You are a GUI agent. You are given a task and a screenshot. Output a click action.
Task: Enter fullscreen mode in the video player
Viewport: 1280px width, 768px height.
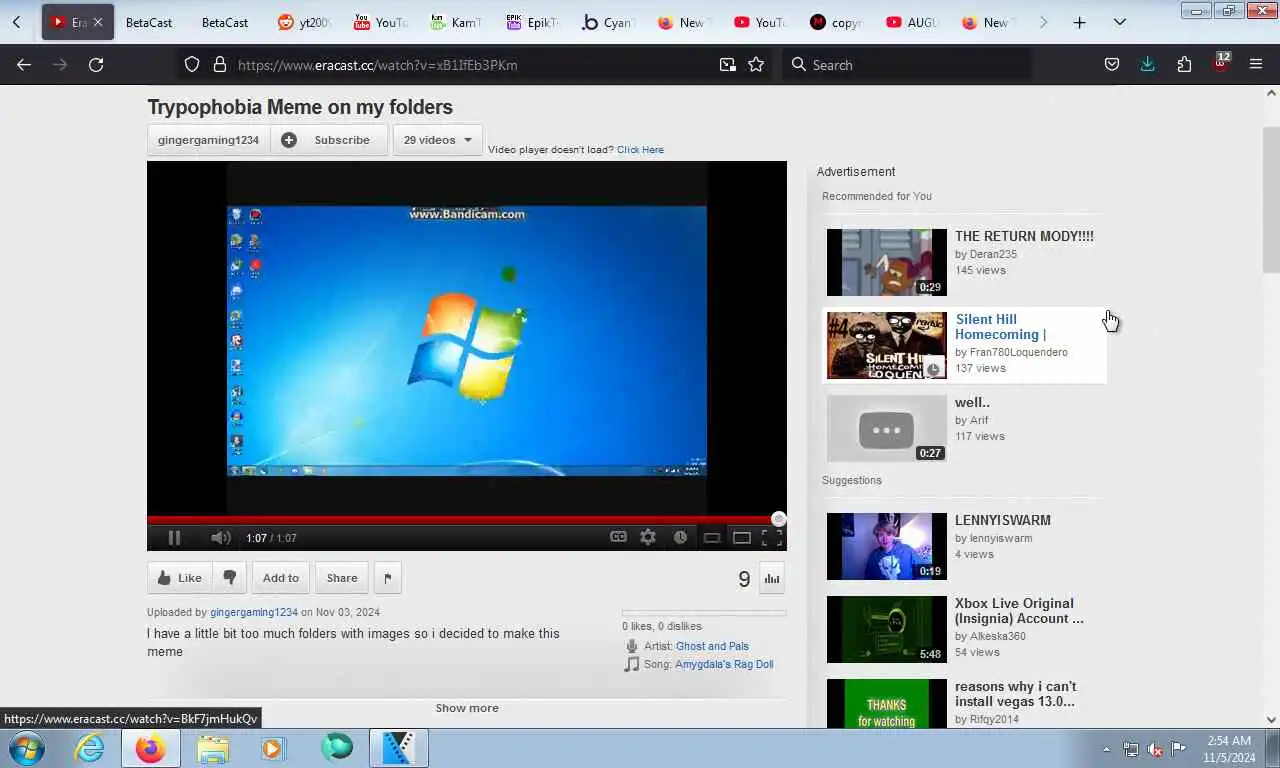771,538
